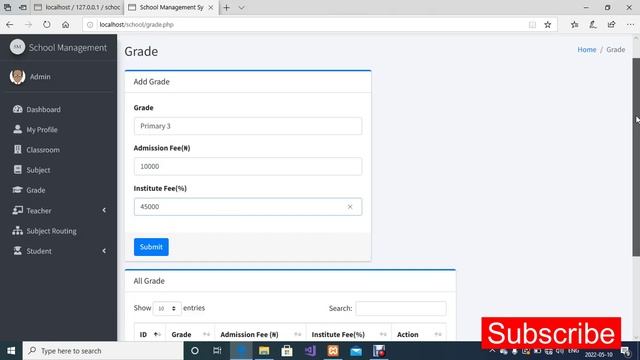Click the Grade name input field
This screenshot has width=640, height=360.
248,126
